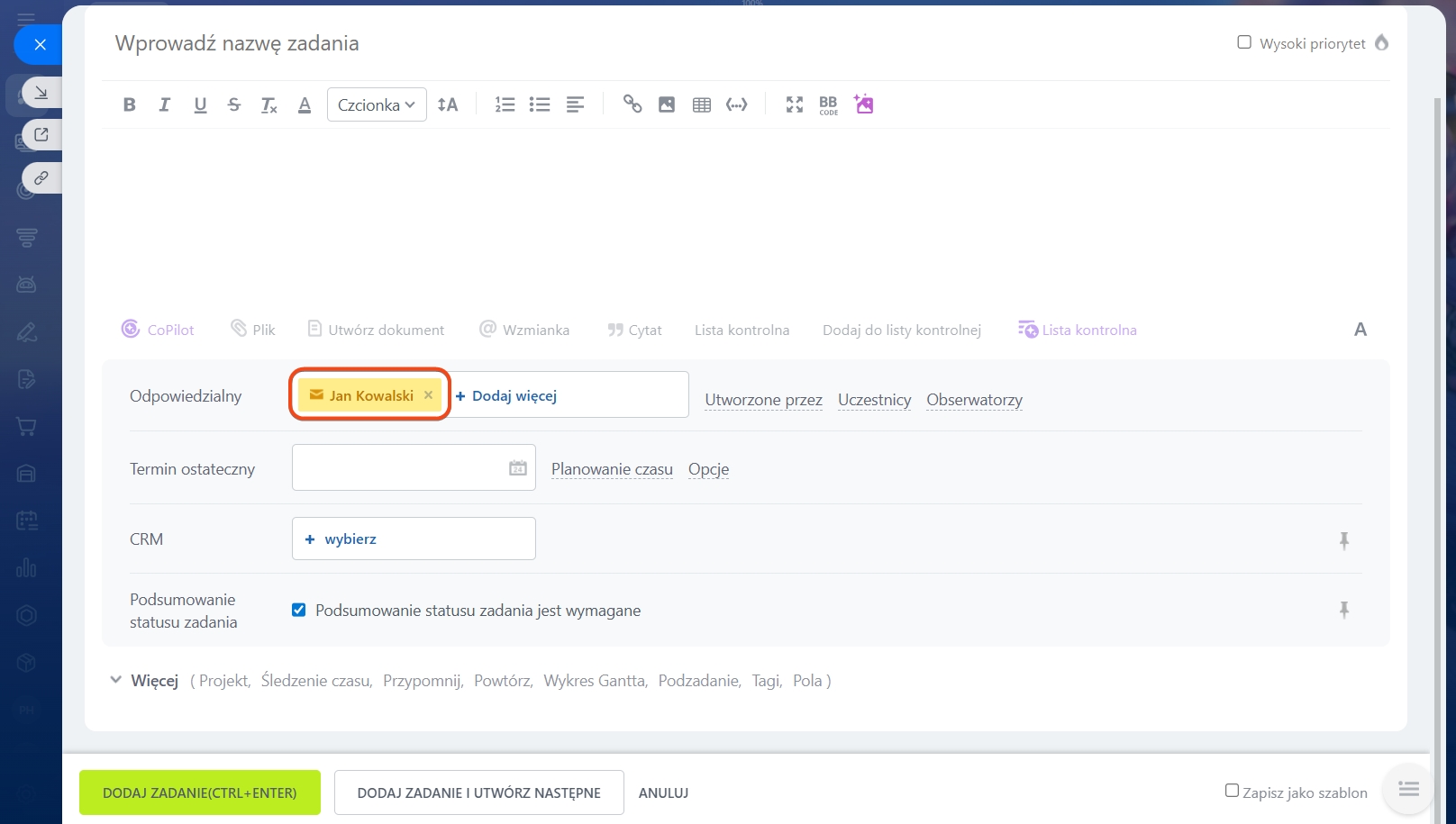Insert image into task description
This screenshot has height=824, width=1456.
pyautogui.click(x=667, y=104)
